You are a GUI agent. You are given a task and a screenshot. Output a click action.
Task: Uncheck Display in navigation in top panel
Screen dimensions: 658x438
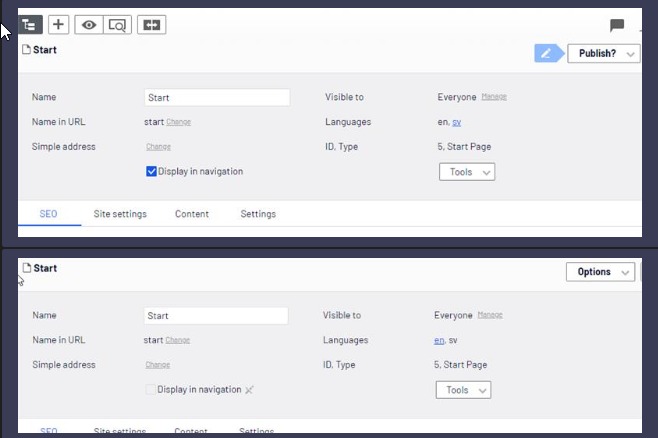[x=151, y=171]
